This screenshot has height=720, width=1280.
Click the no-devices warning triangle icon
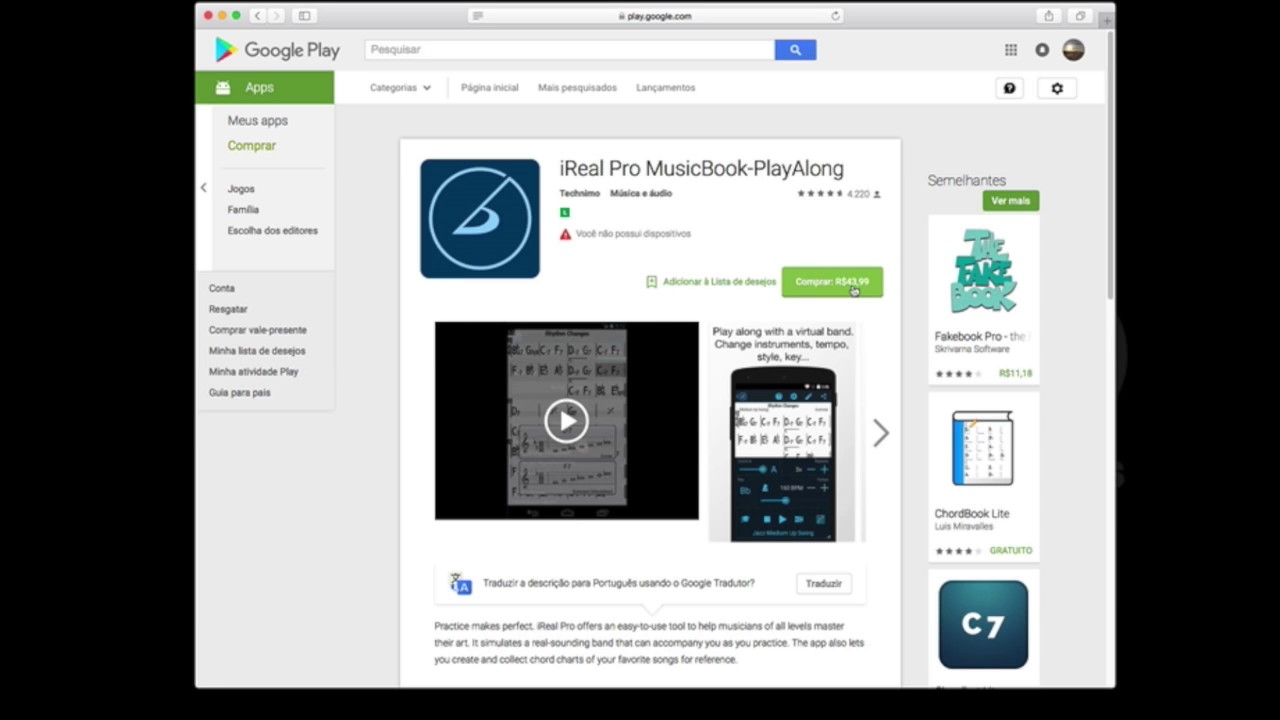tap(565, 234)
